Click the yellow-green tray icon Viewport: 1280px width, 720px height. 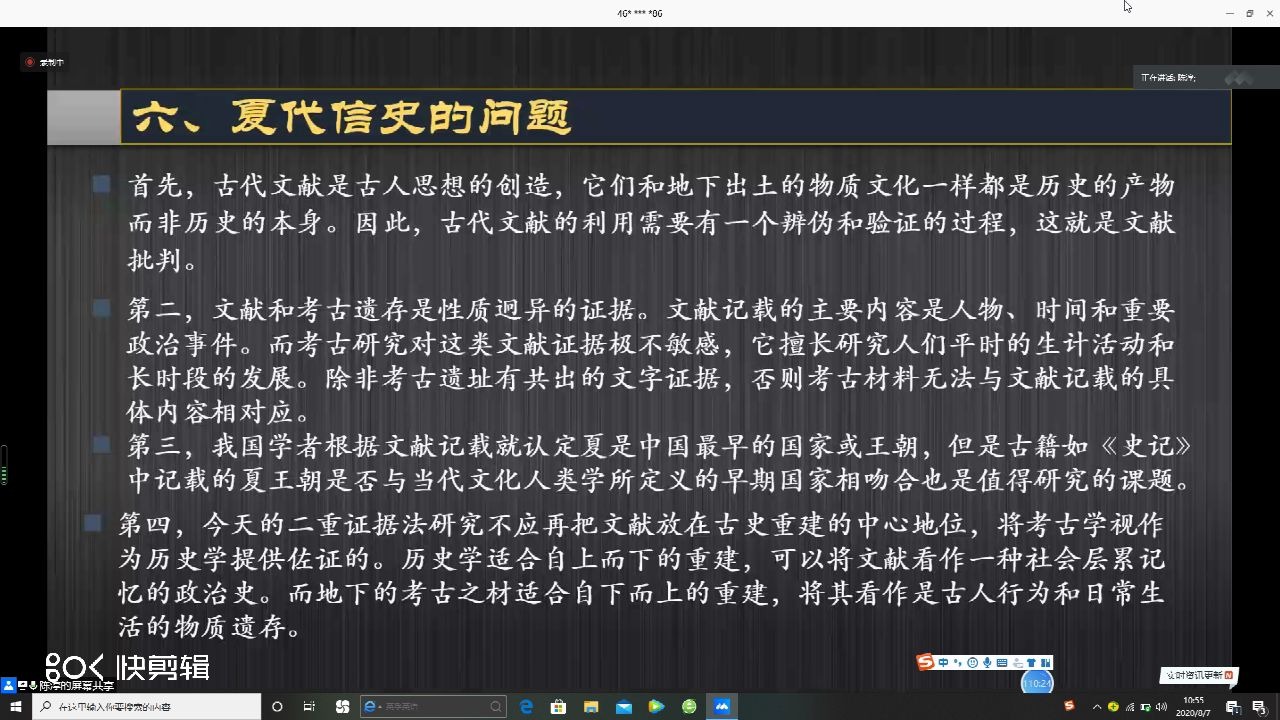pyautogui.click(x=1113, y=707)
